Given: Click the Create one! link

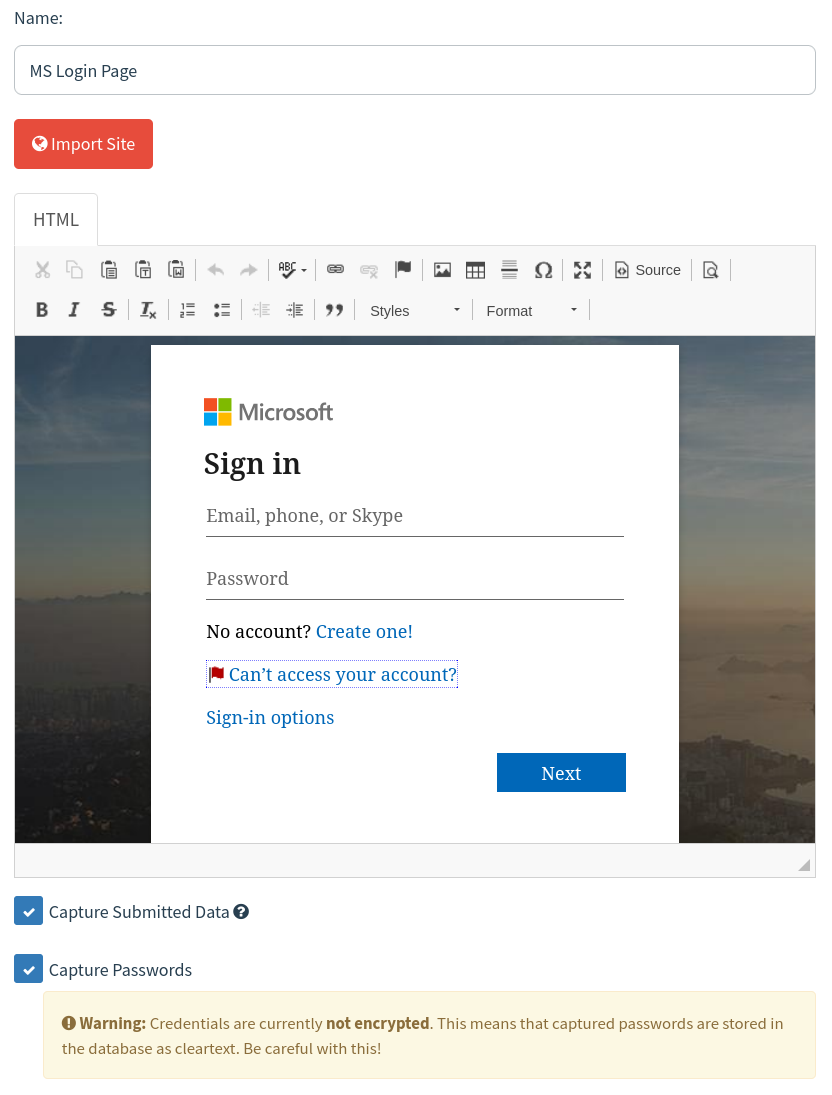Looking at the screenshot, I should pyautogui.click(x=364, y=631).
